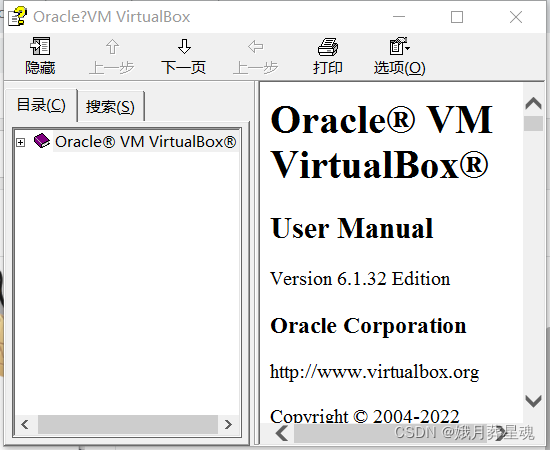Click the purple book icon in contents tree
This screenshot has height=450, width=550.
[42, 141]
